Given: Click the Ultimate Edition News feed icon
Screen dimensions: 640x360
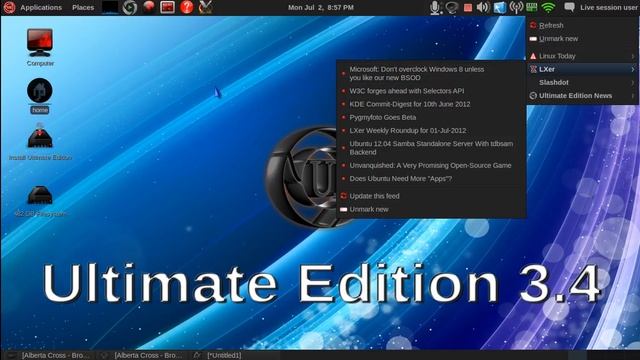Looking at the screenshot, I should click(533, 96).
